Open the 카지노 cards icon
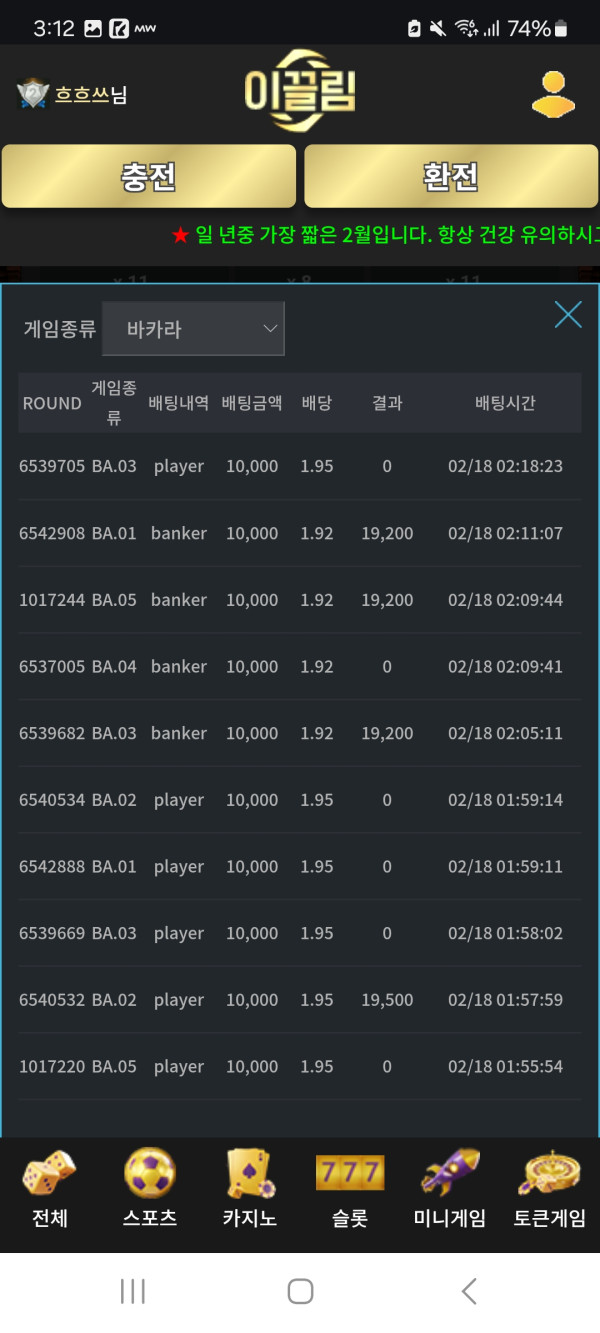Screen dimensions: 600x1333 pyautogui.click(x=250, y=1173)
